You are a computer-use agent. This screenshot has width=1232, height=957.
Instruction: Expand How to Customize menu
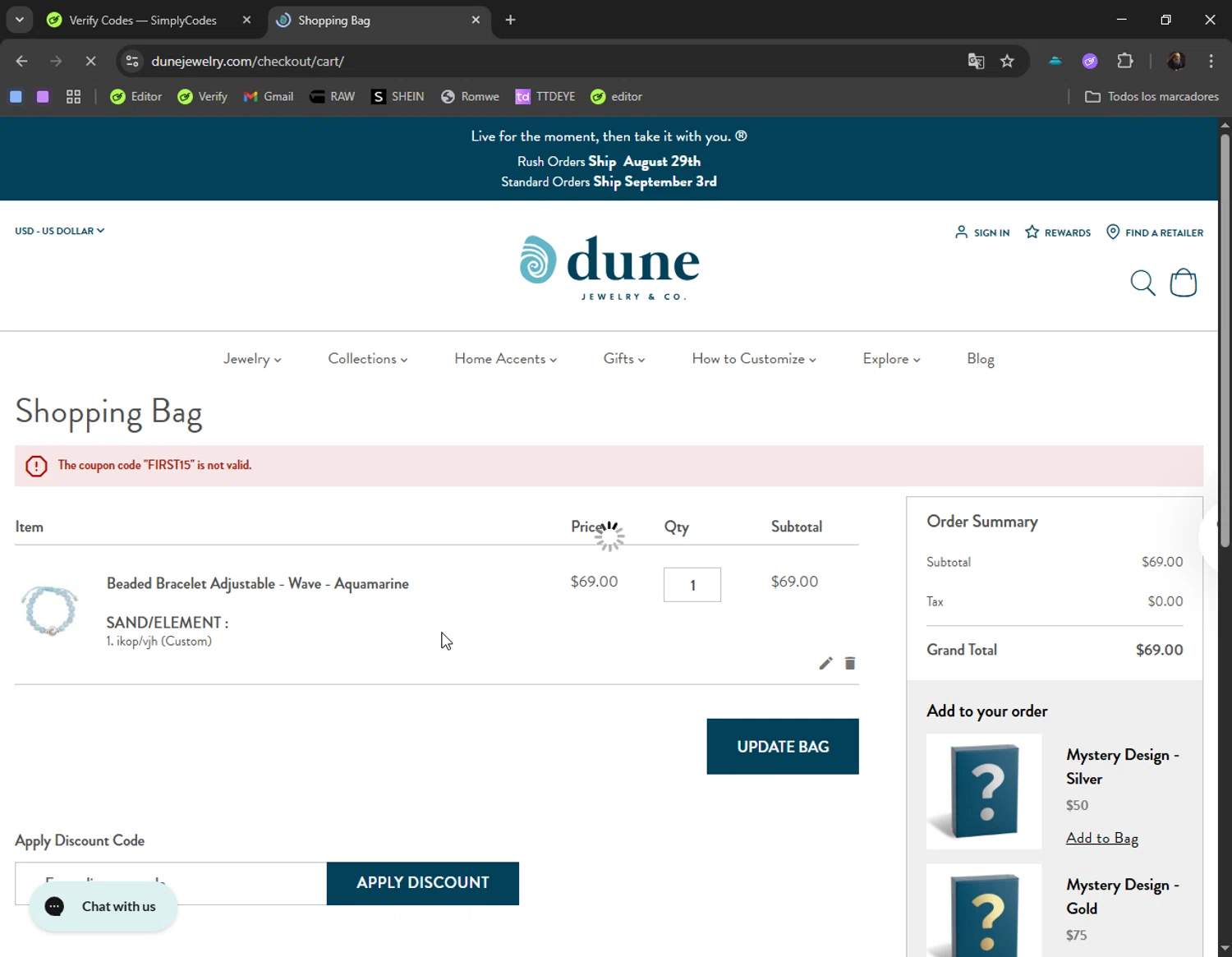(754, 359)
